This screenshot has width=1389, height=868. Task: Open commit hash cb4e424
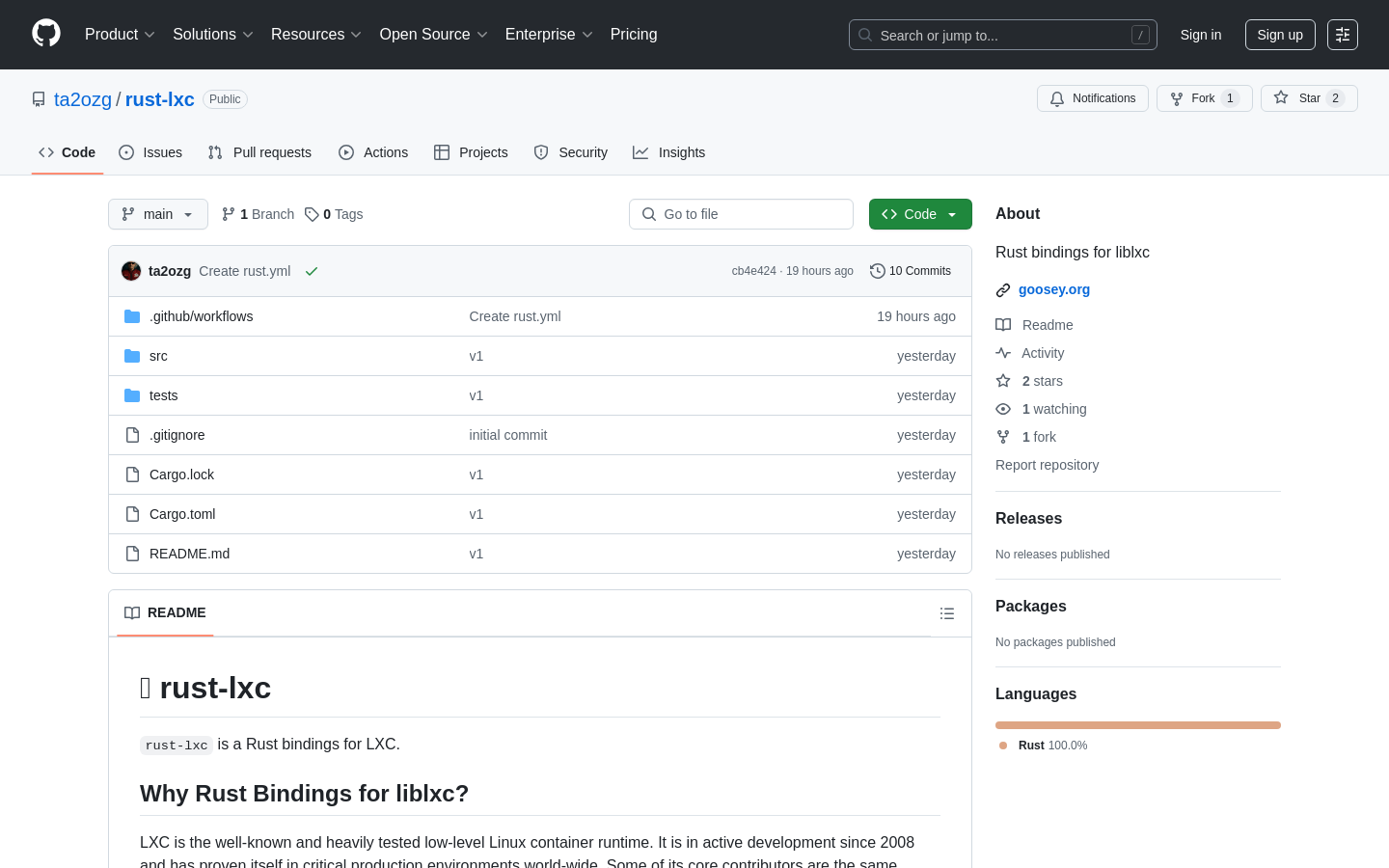coord(753,271)
